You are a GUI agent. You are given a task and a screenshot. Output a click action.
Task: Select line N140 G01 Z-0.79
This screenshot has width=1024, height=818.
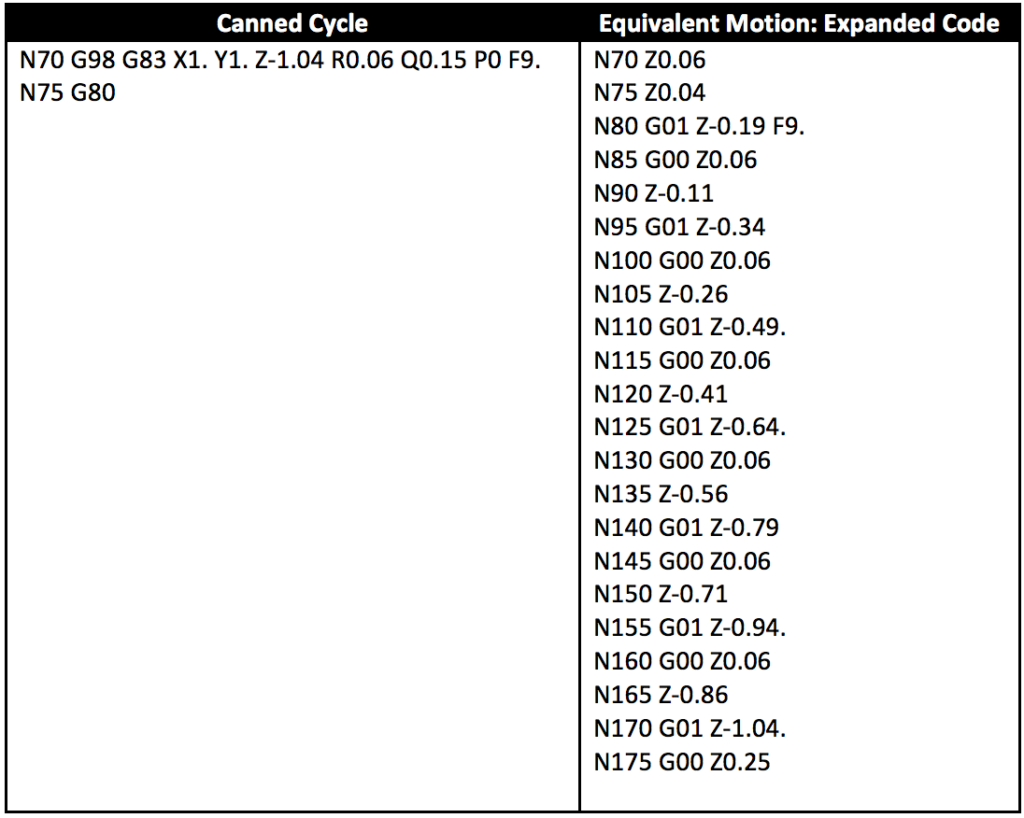(x=686, y=528)
